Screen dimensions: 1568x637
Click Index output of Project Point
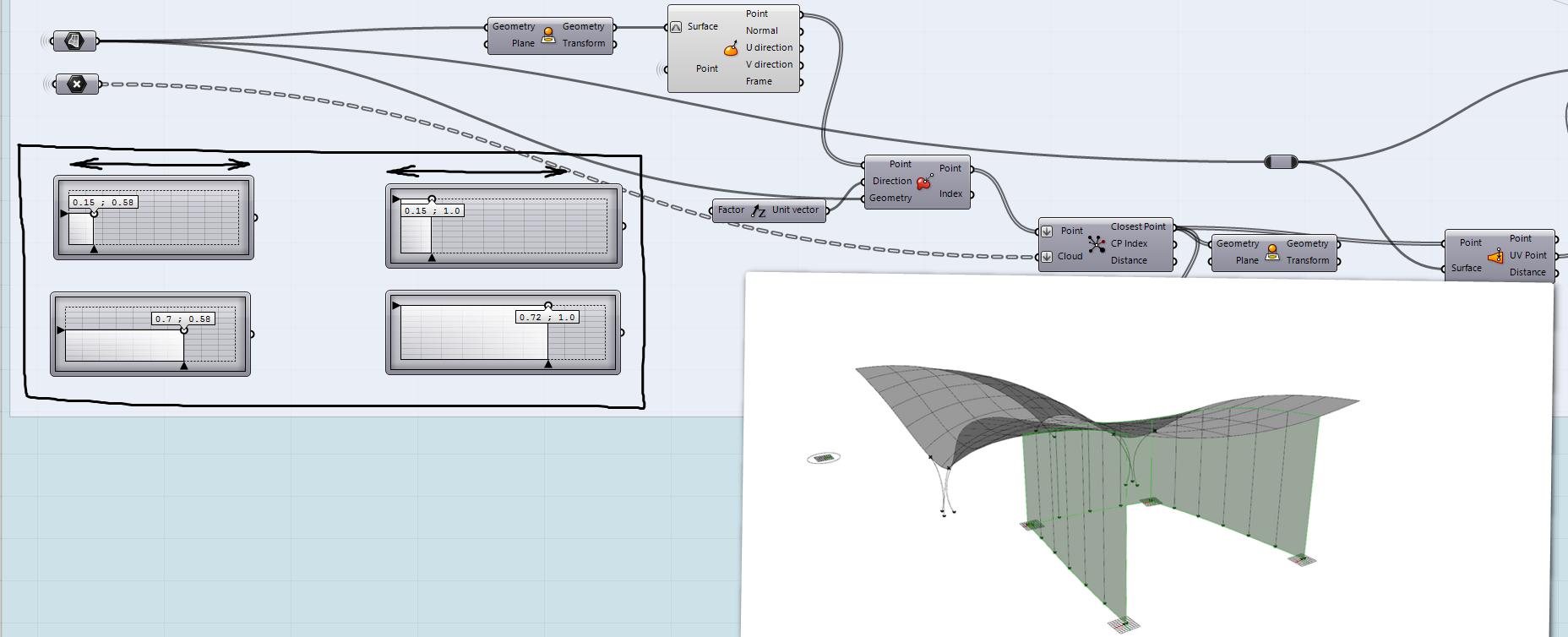pos(950,194)
